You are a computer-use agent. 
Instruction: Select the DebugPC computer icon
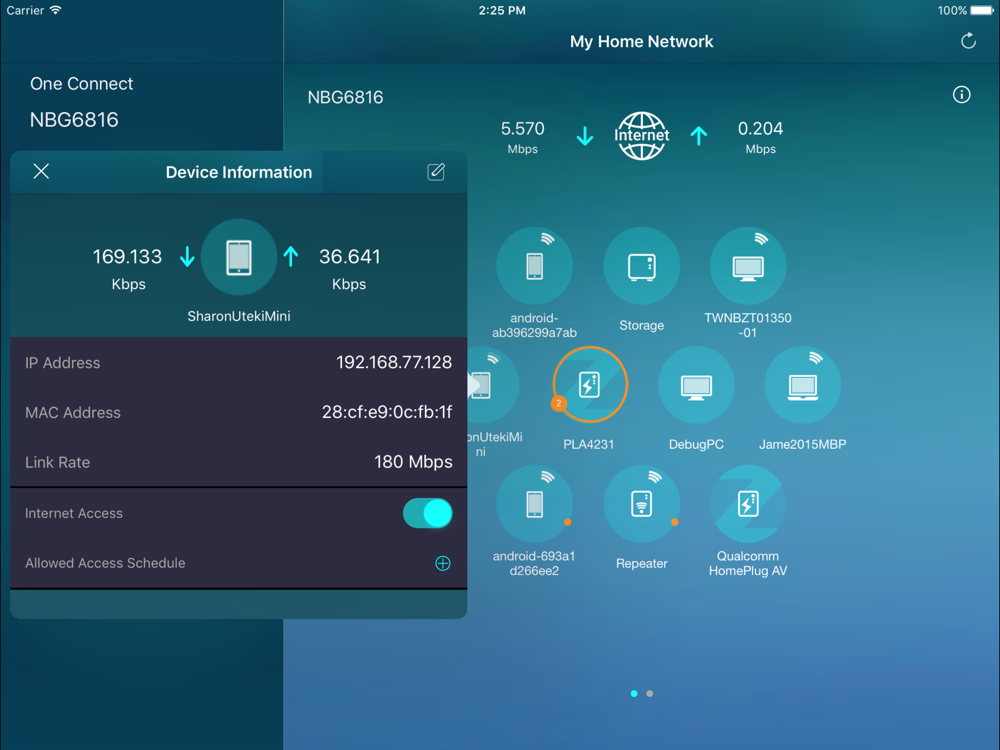(x=696, y=385)
